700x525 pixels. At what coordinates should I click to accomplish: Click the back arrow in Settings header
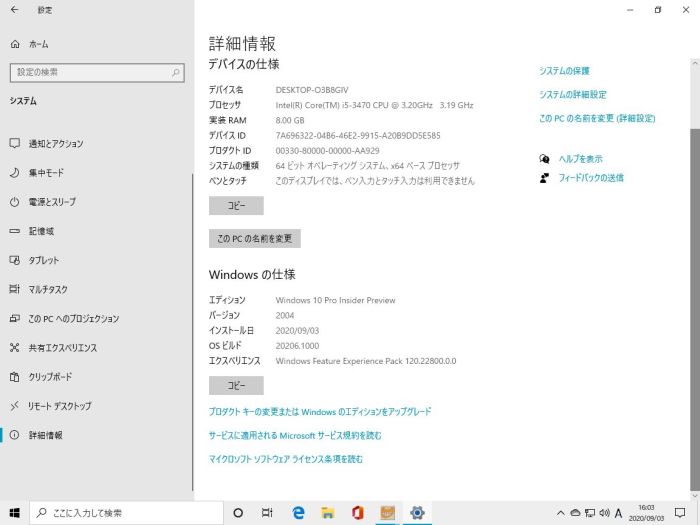[14, 9]
